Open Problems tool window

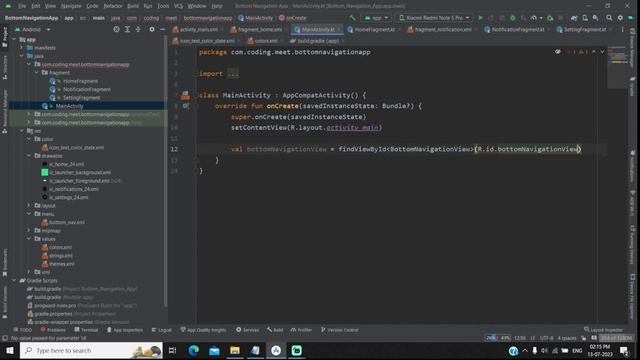[x=53, y=330]
